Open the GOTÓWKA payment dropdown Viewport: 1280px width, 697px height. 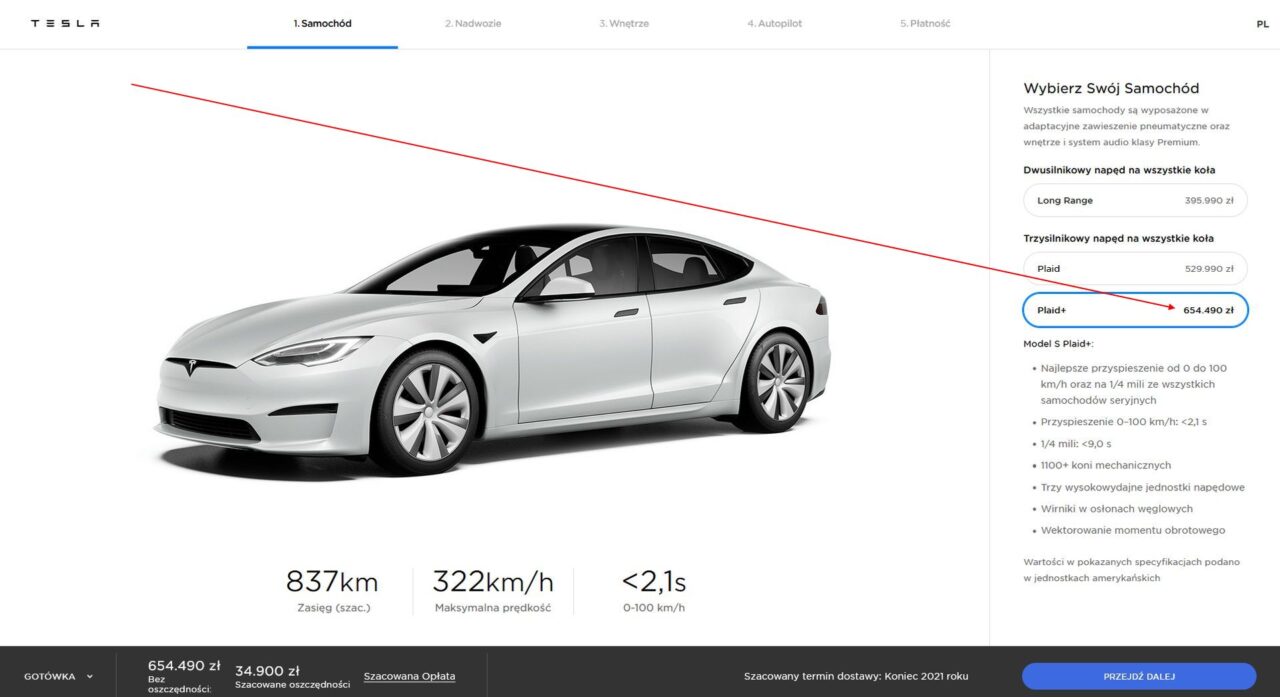[x=59, y=676]
